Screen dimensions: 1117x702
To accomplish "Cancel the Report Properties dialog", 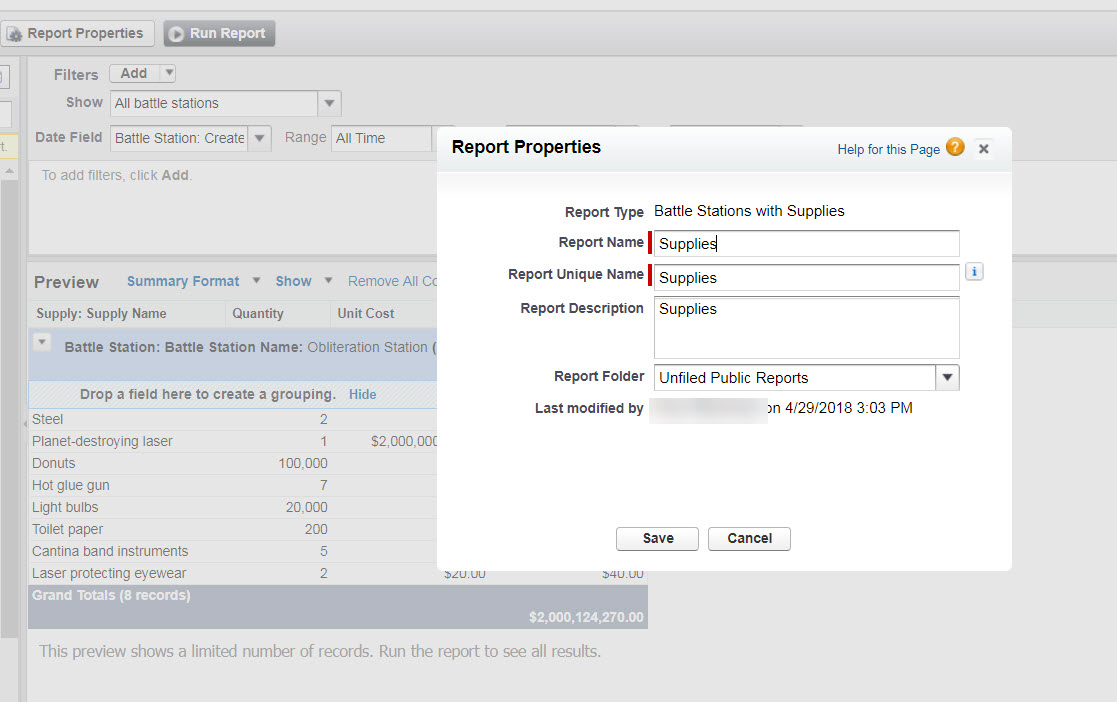I will click(749, 538).
